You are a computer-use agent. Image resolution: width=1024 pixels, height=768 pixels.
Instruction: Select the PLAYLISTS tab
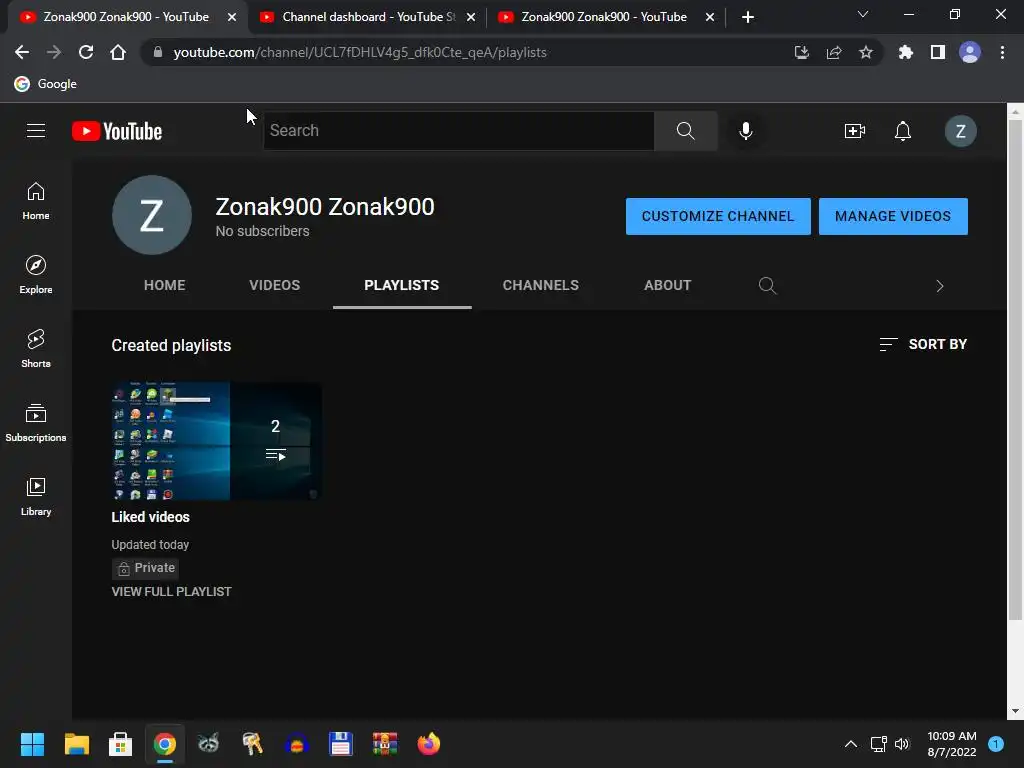tap(402, 285)
